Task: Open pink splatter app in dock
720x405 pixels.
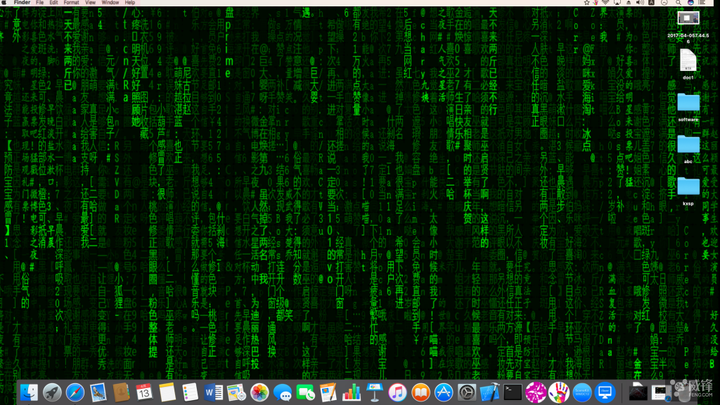Action: click(535, 393)
